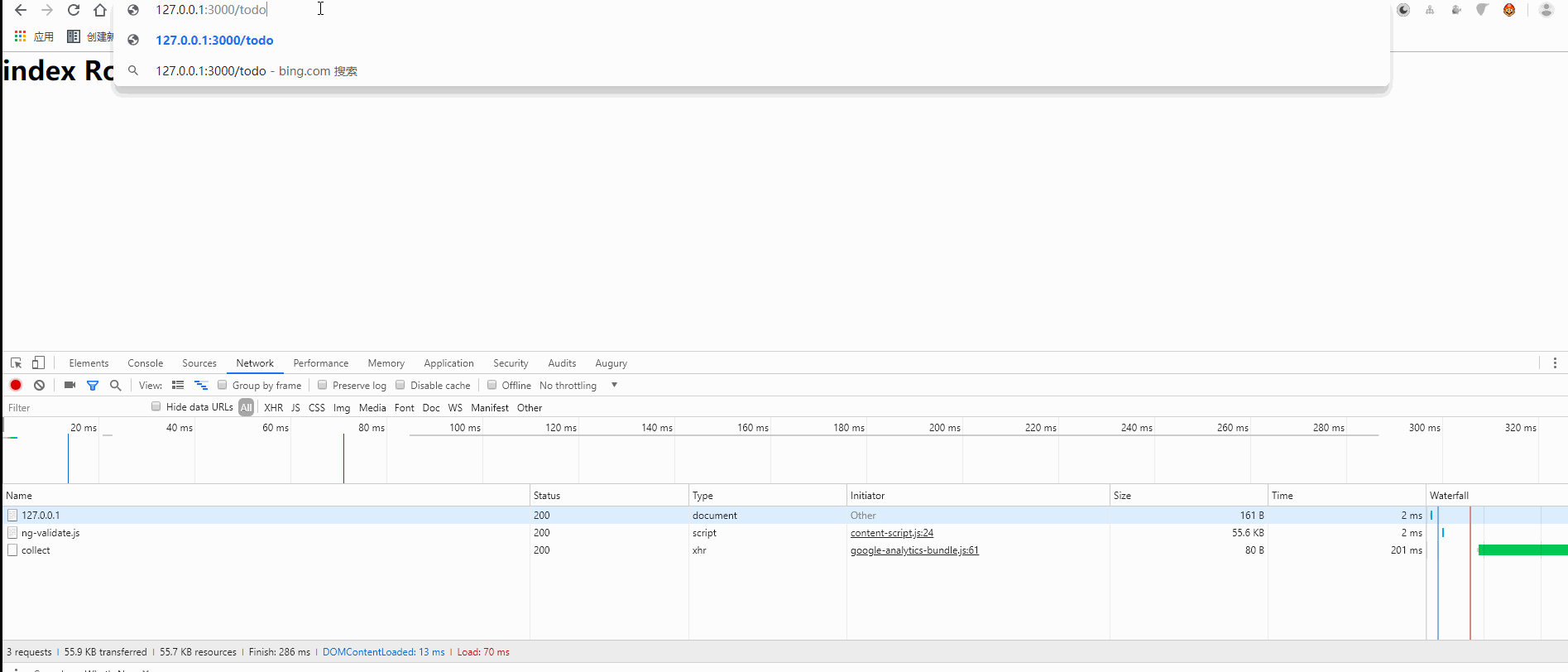Image resolution: width=1568 pixels, height=672 pixels.
Task: Switch to large request rows view icon
Action: click(x=178, y=385)
